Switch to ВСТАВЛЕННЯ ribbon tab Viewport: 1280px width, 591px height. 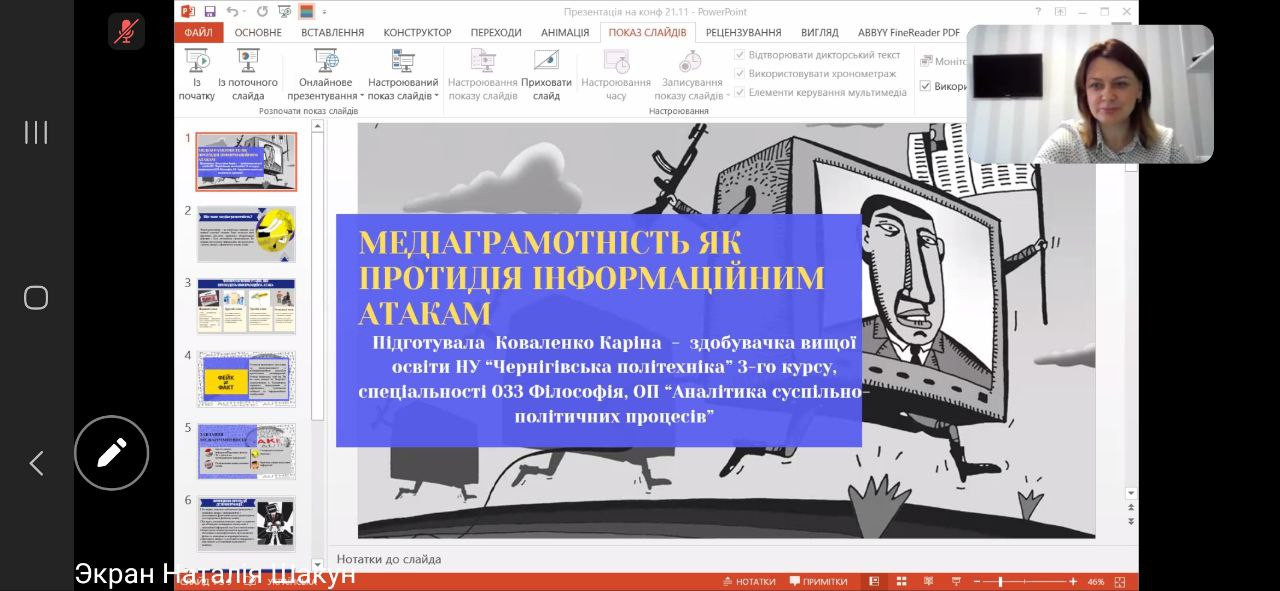click(333, 32)
